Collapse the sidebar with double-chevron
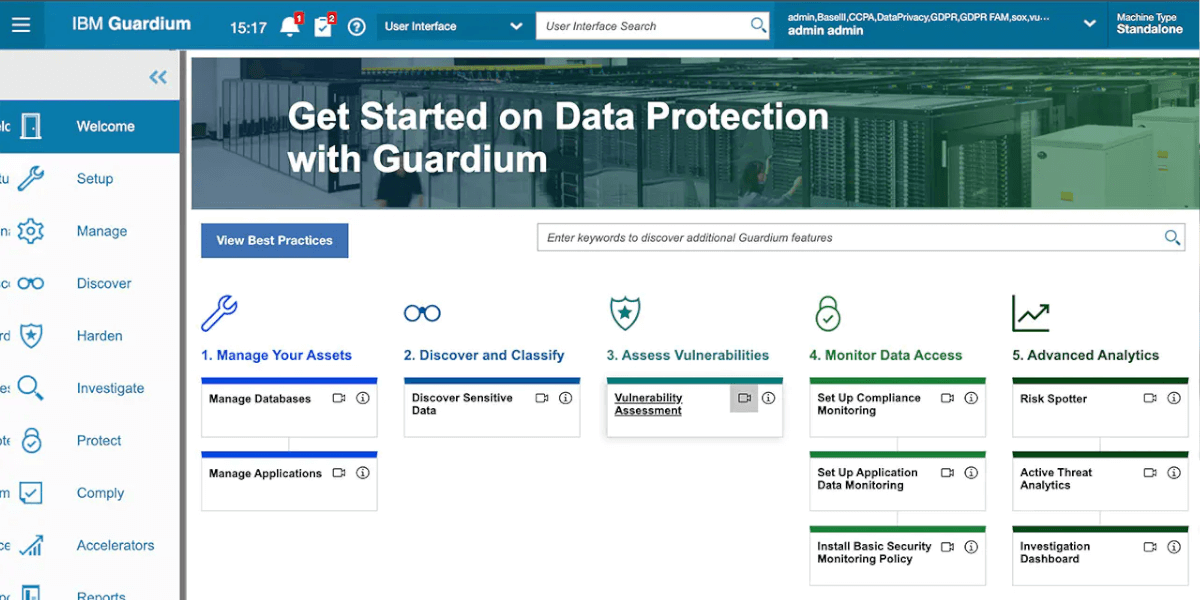Image resolution: width=1200 pixels, height=600 pixels. coord(157,76)
